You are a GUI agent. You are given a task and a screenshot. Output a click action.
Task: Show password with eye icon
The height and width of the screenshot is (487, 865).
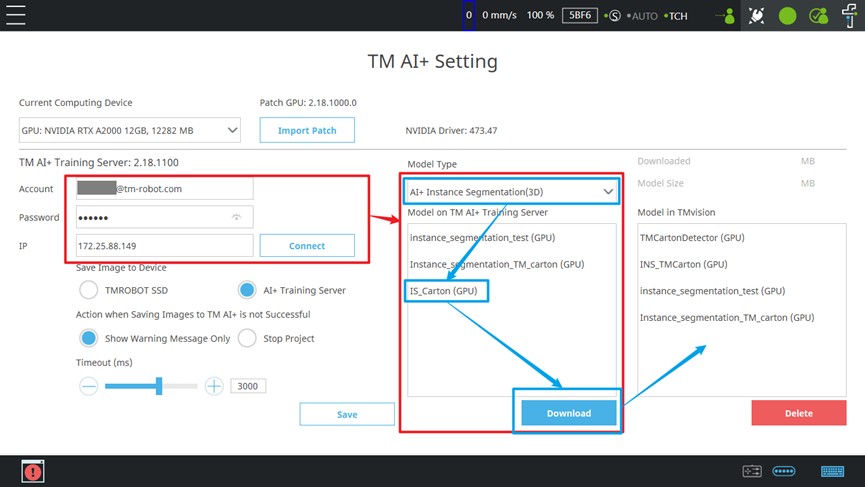pos(236,217)
